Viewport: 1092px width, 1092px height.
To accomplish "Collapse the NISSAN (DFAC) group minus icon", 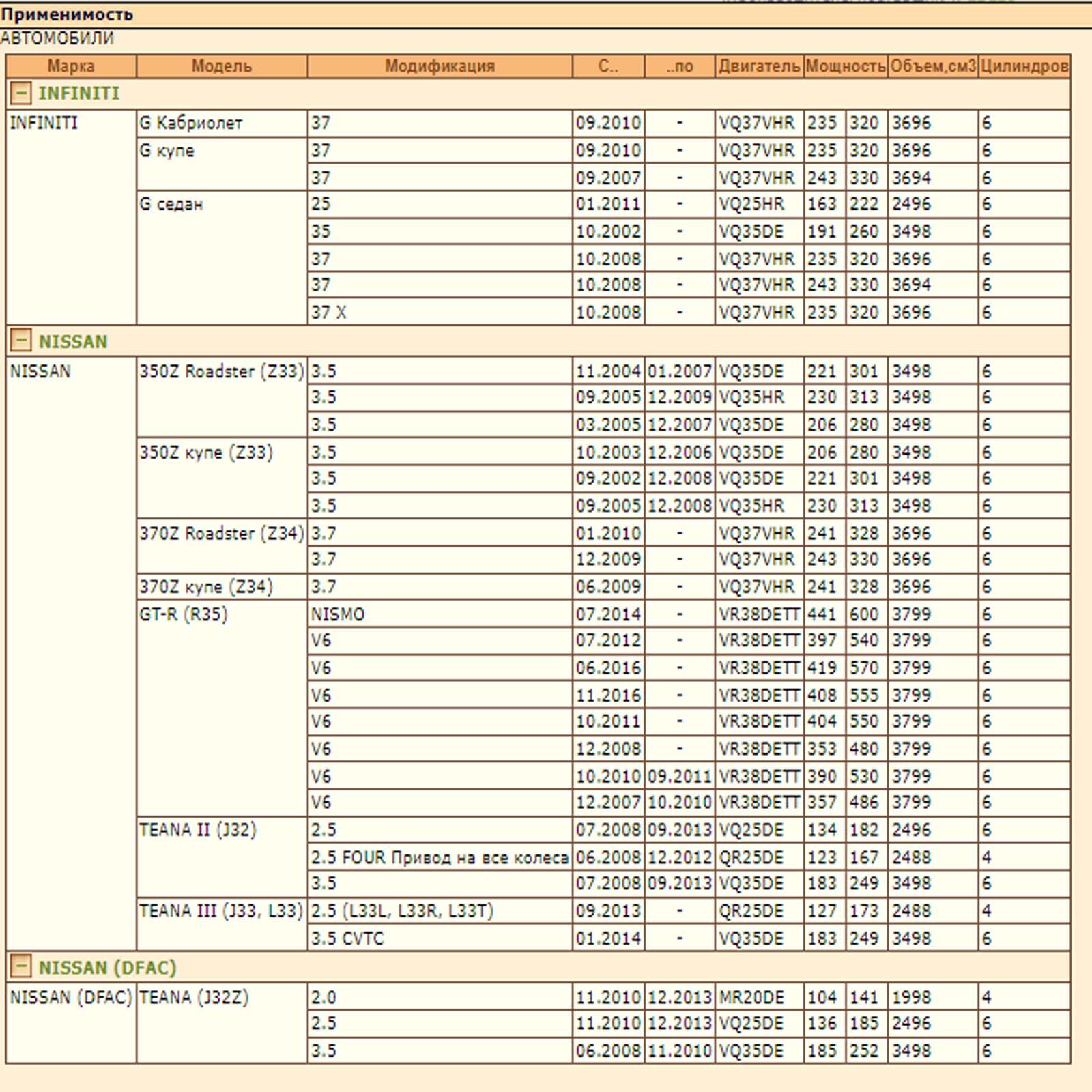I will 21,966.
